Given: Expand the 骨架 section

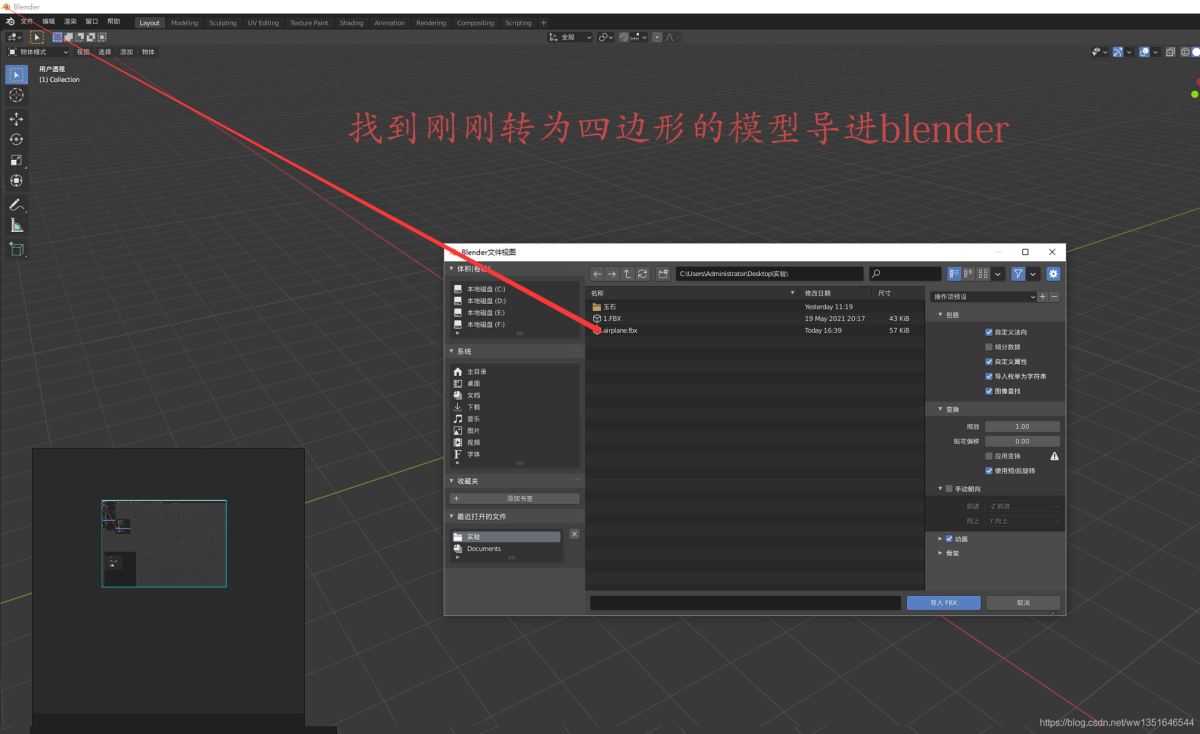Looking at the screenshot, I should (x=941, y=553).
